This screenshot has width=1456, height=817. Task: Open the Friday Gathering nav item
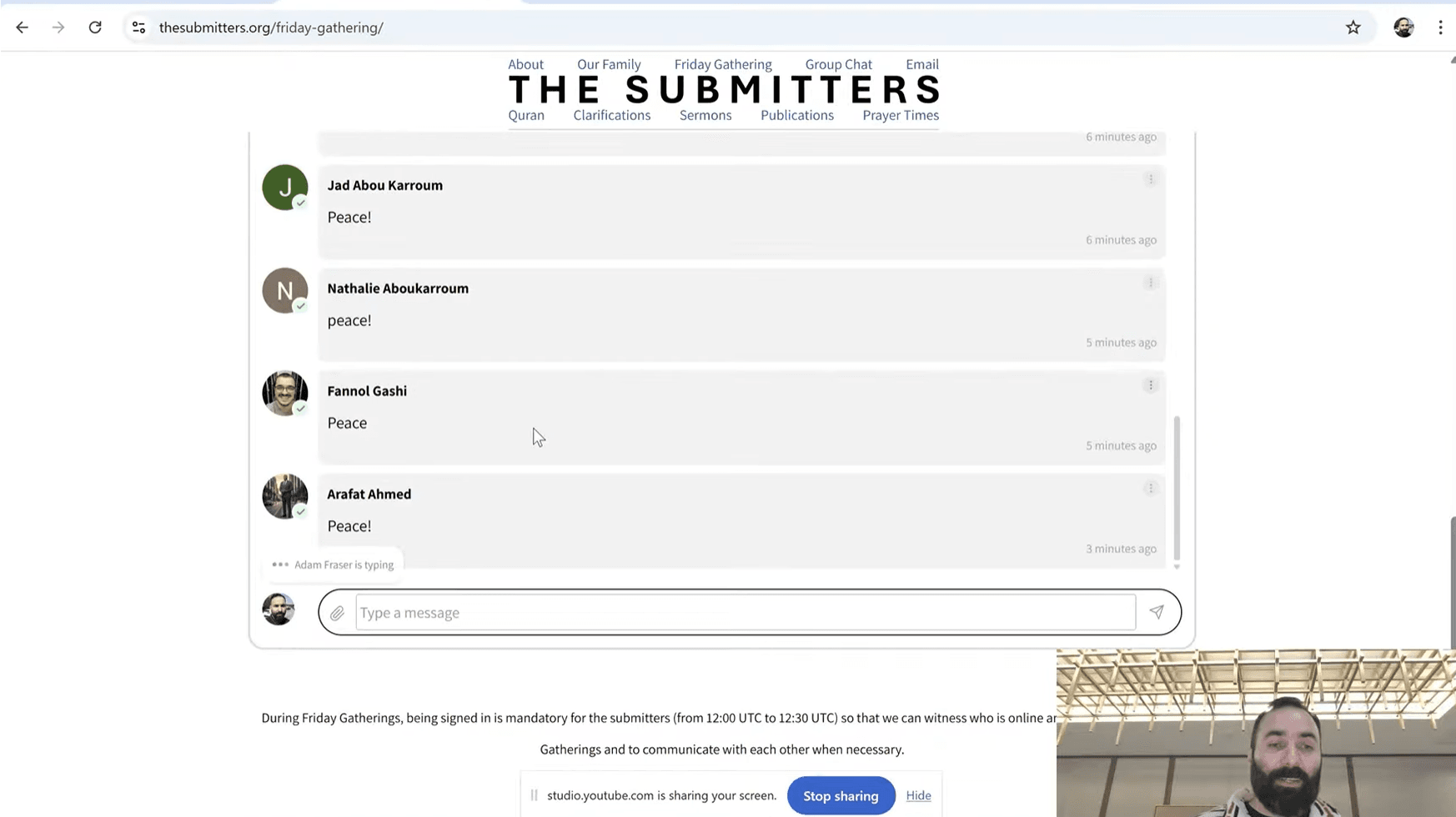click(723, 64)
